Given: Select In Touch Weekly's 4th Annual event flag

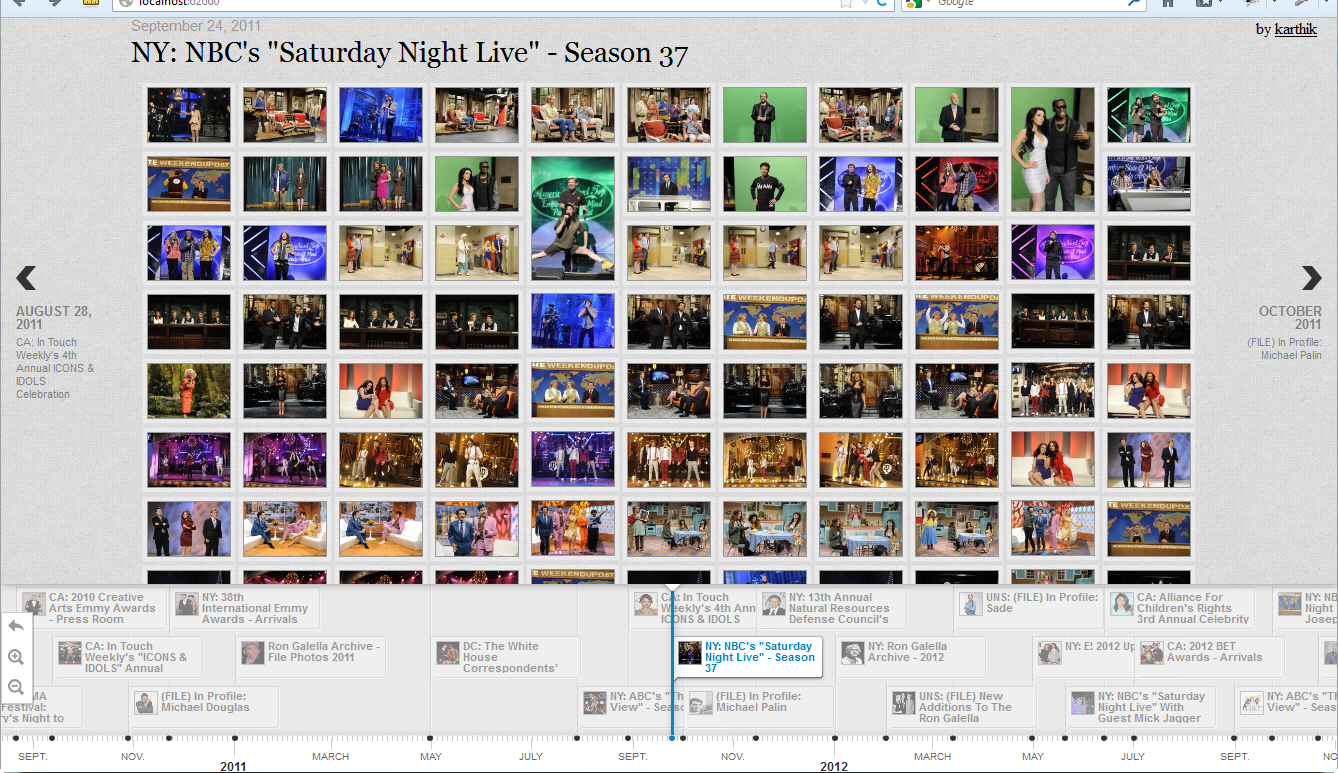Looking at the screenshot, I should (694, 608).
